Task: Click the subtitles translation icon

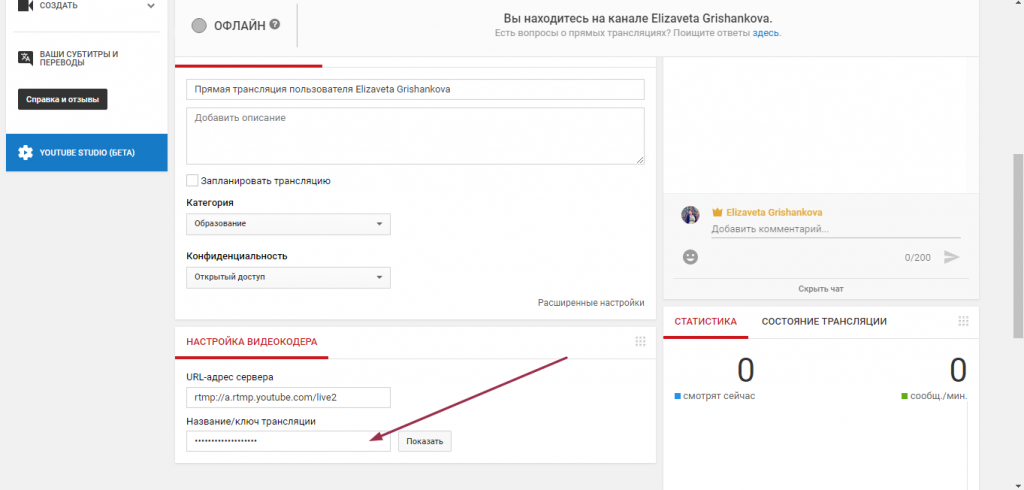Action: (x=25, y=57)
